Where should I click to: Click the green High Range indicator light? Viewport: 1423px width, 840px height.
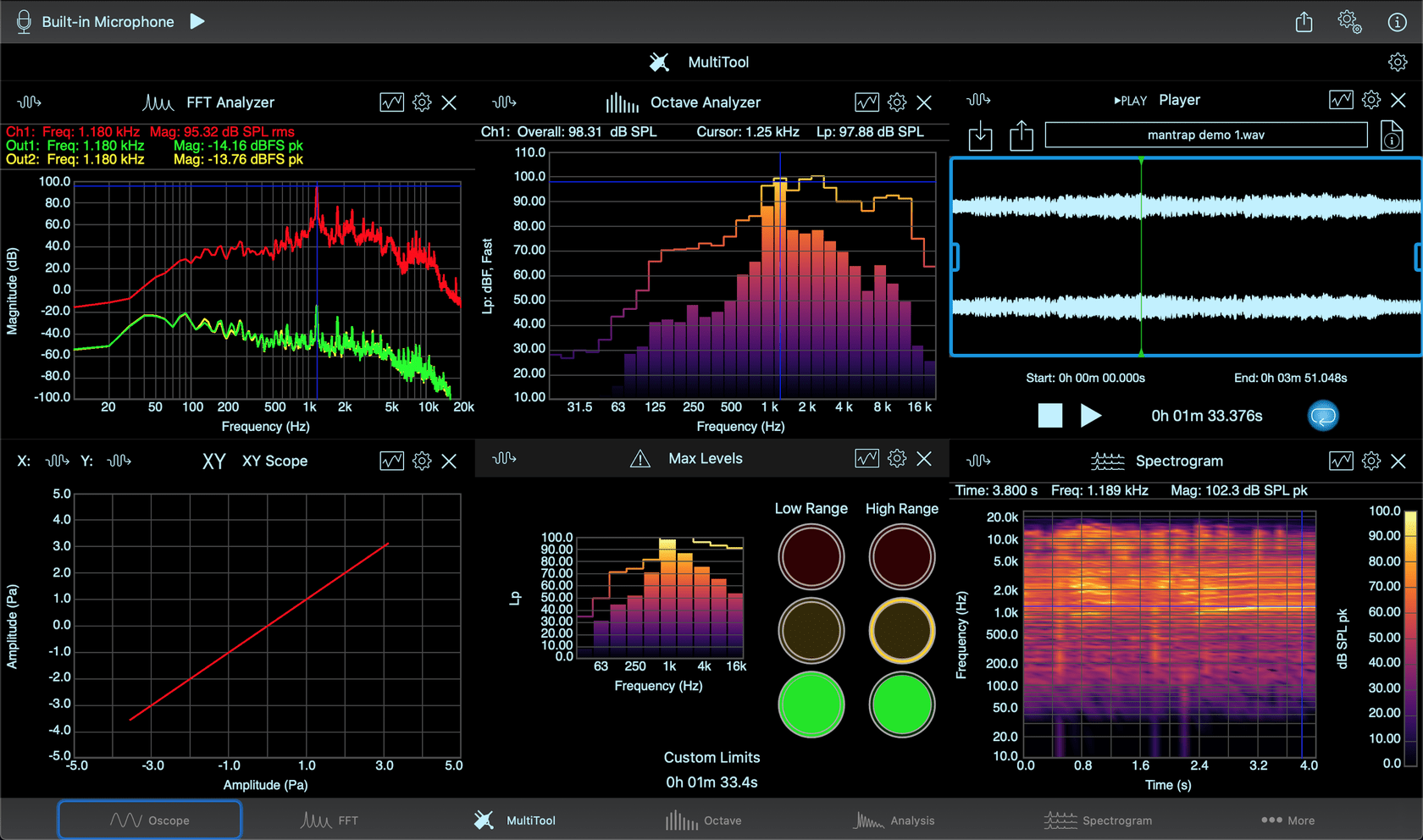pyautogui.click(x=901, y=705)
